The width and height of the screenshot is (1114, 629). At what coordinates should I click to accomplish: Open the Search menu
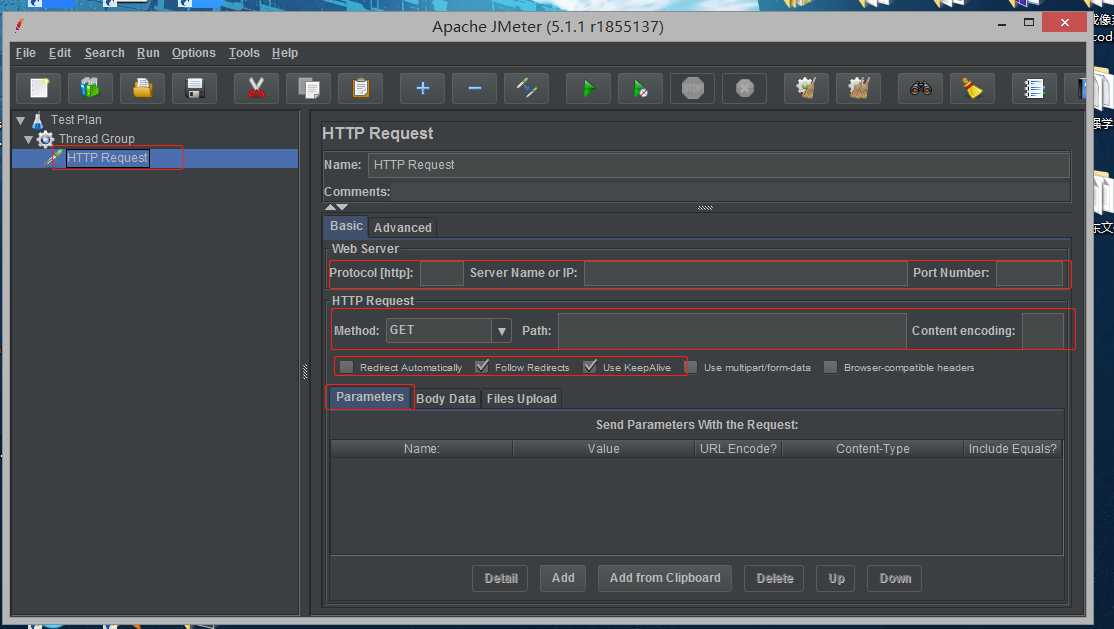click(x=104, y=53)
